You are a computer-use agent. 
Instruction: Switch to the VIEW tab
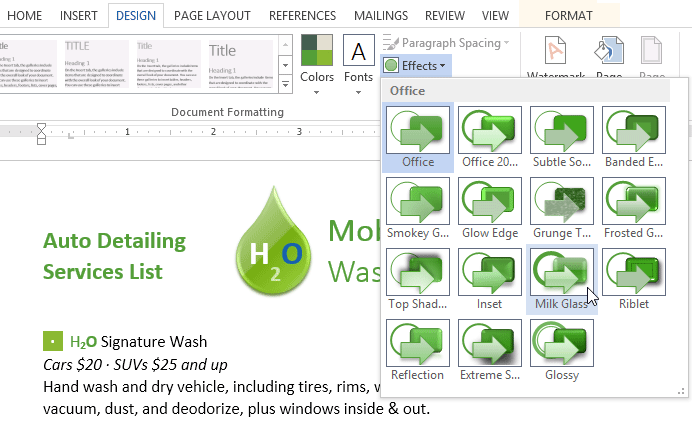coord(495,16)
